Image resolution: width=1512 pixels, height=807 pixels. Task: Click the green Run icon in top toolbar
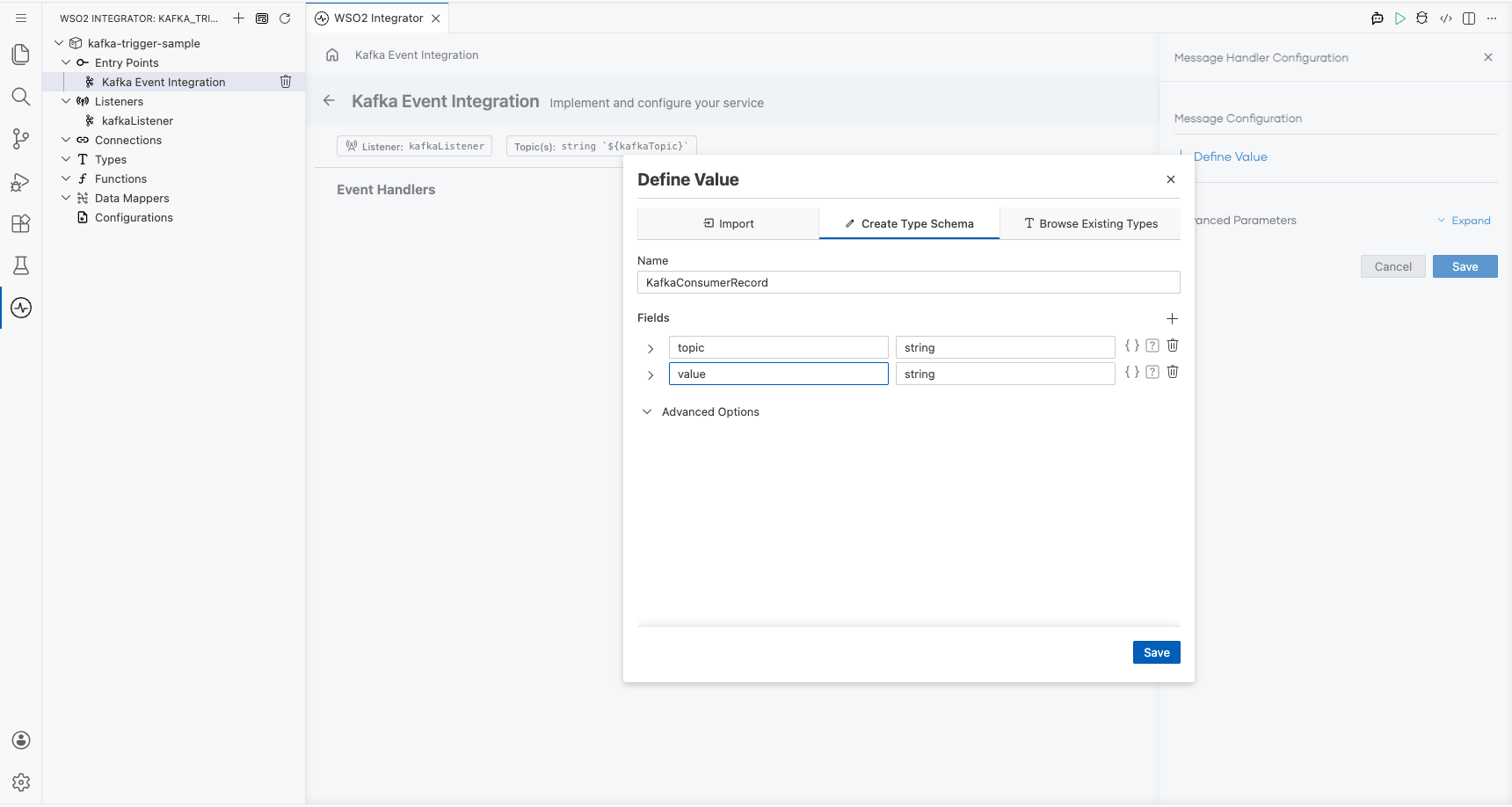click(1400, 18)
